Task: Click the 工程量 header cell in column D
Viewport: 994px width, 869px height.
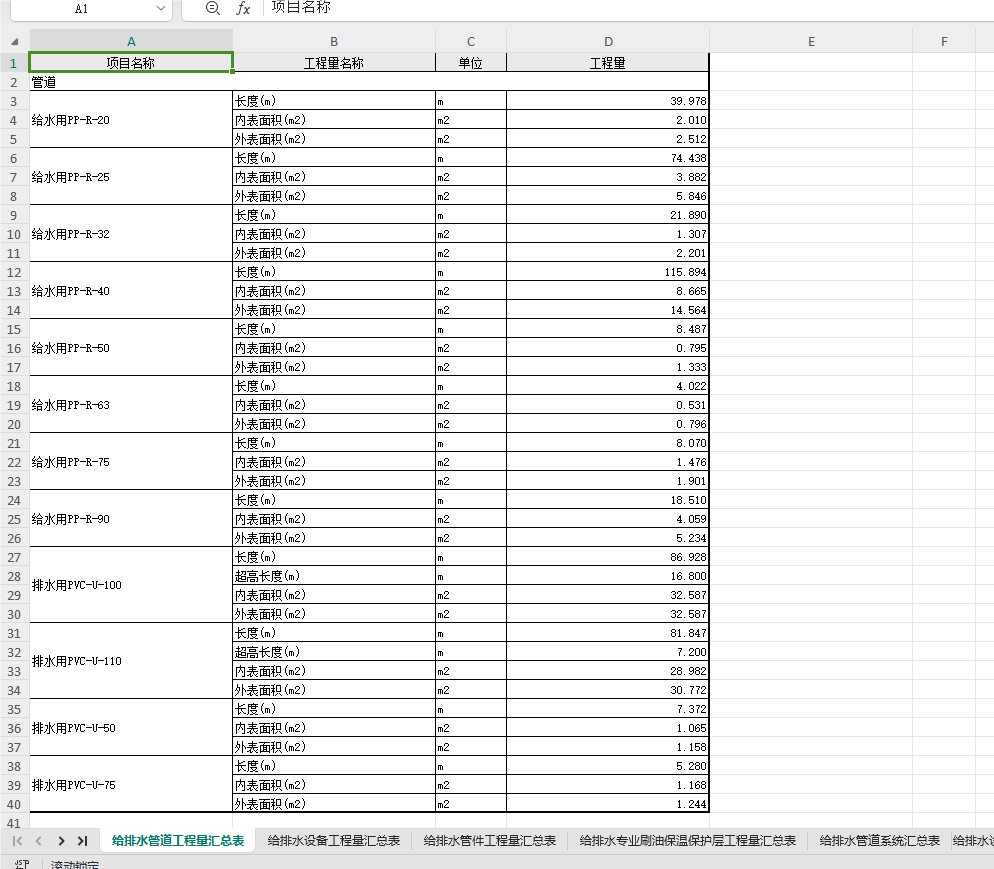Action: [608, 63]
